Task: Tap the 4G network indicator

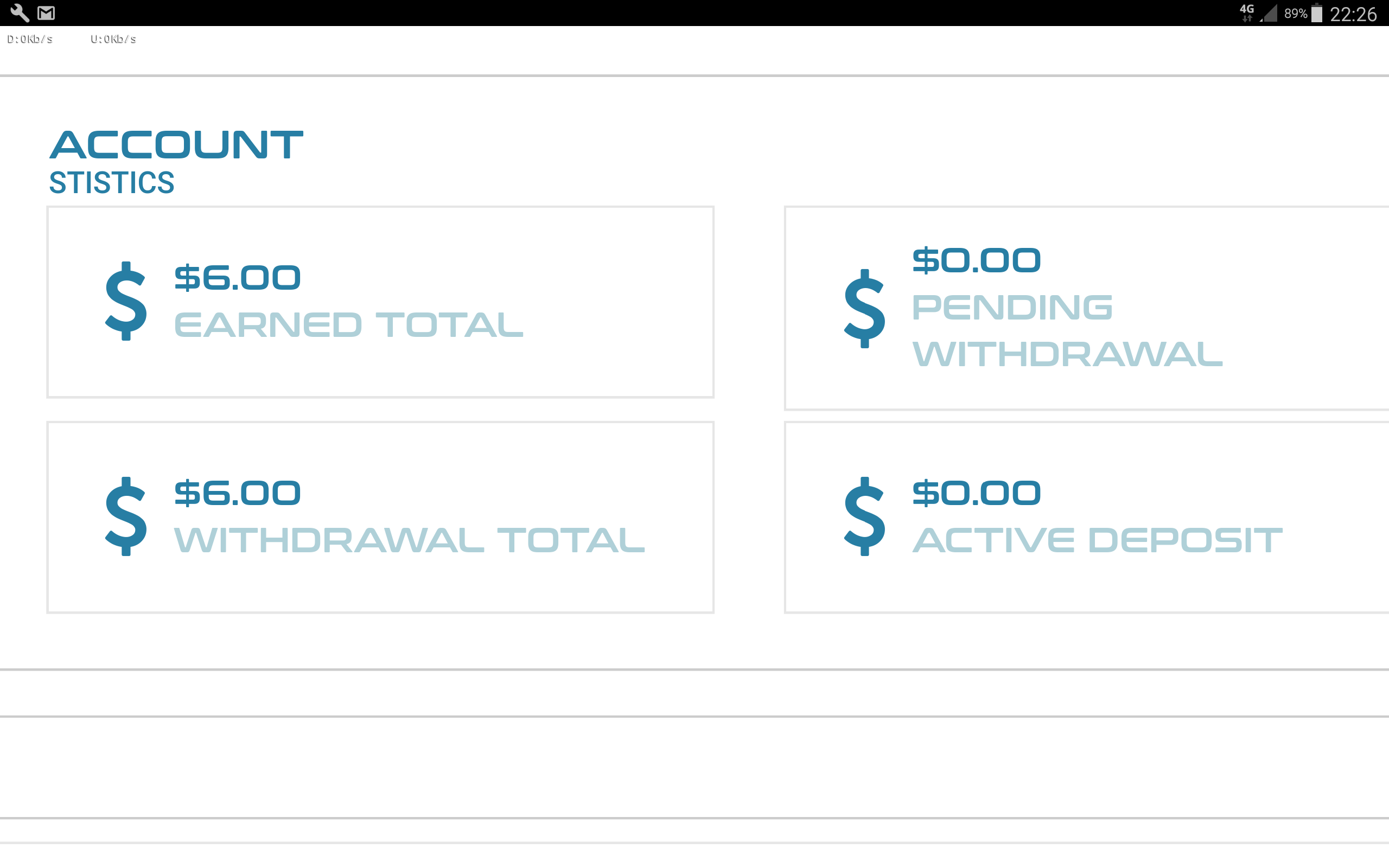Action: pyautogui.click(x=1247, y=12)
